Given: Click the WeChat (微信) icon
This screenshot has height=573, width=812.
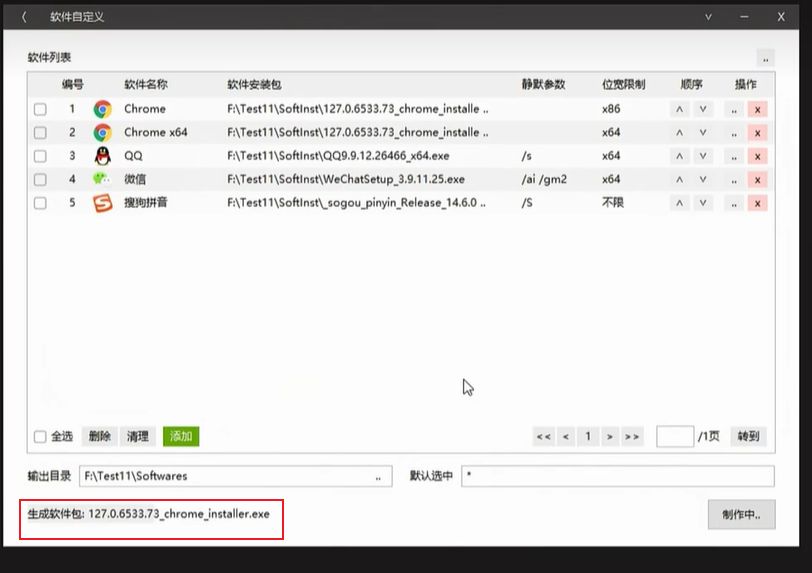Looking at the screenshot, I should coord(102,179).
